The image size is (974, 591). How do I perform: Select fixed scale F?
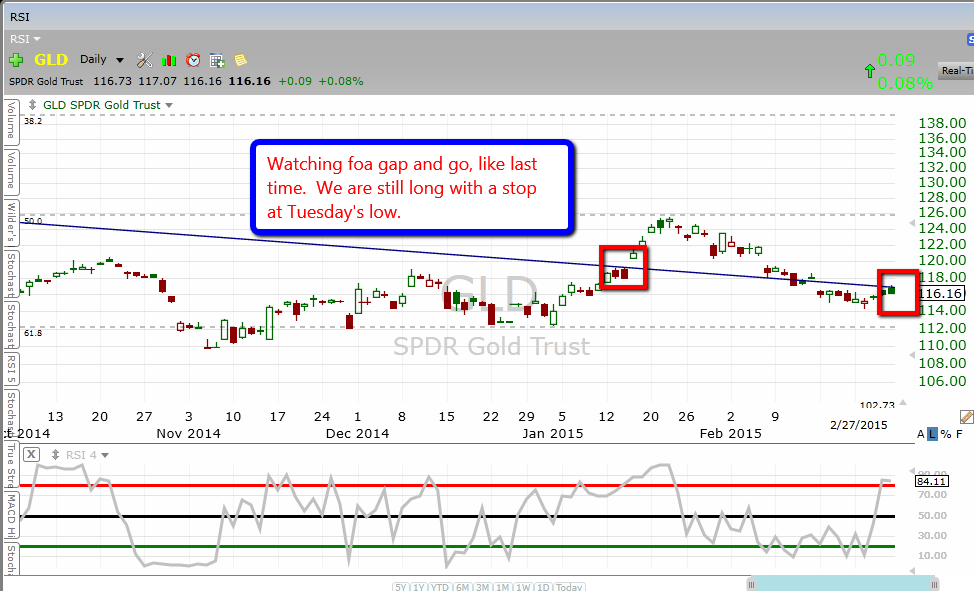[960, 434]
